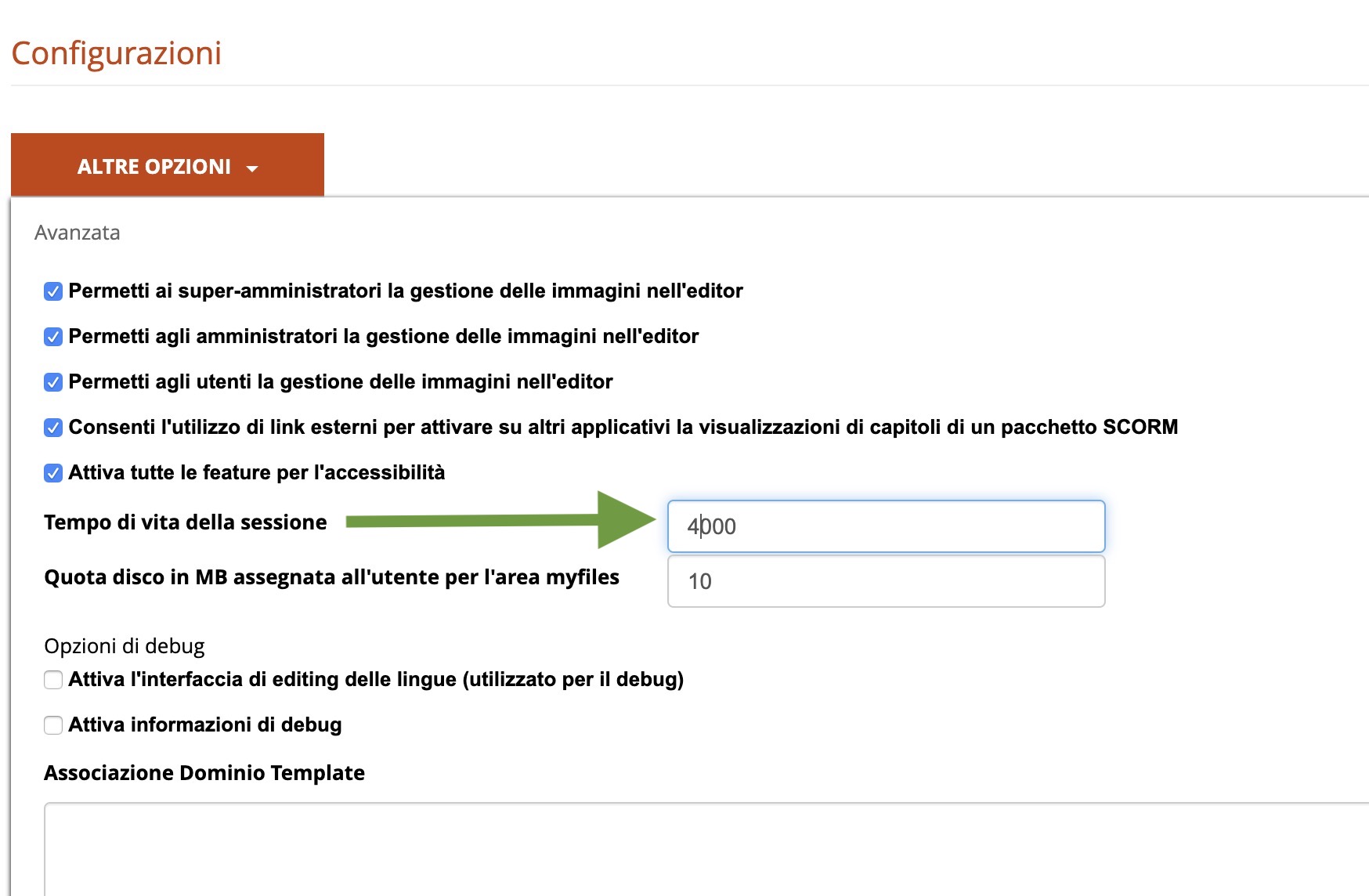This screenshot has width=1369, height=896.
Task: Click inside the Associazione Dominio Template text area
Action: (x=705, y=850)
